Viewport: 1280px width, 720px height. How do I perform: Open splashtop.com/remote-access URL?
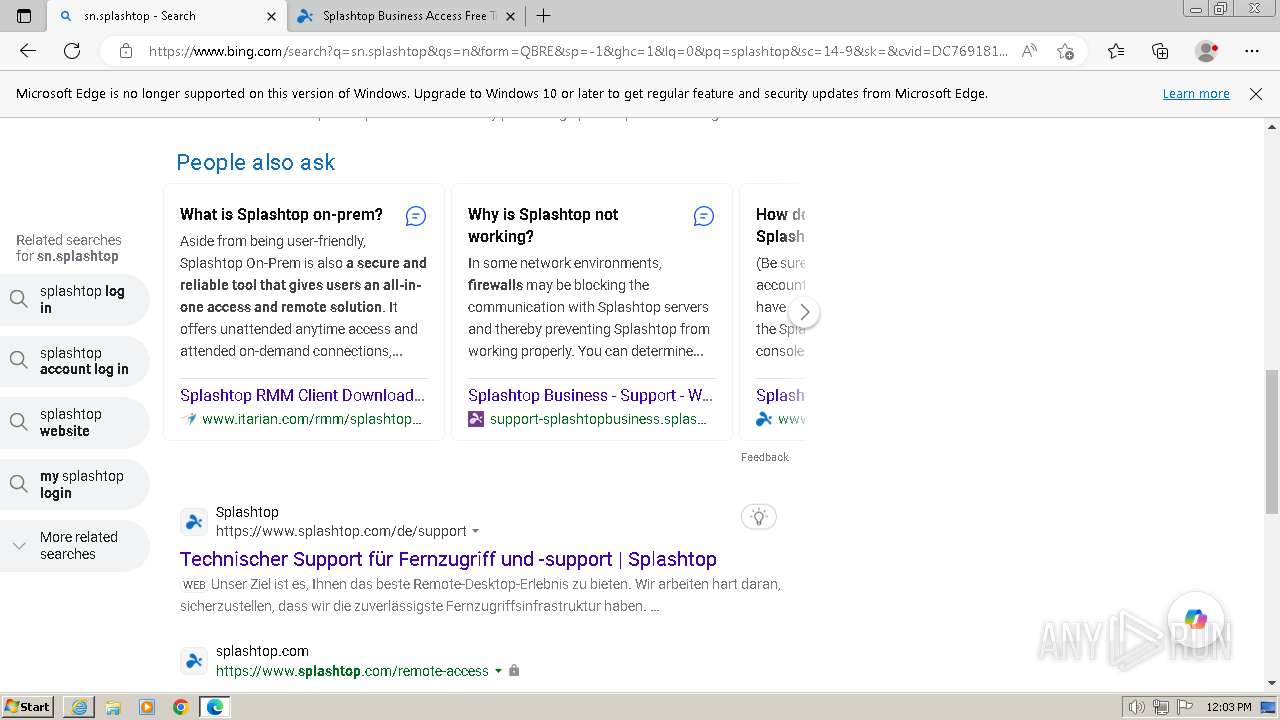352,671
